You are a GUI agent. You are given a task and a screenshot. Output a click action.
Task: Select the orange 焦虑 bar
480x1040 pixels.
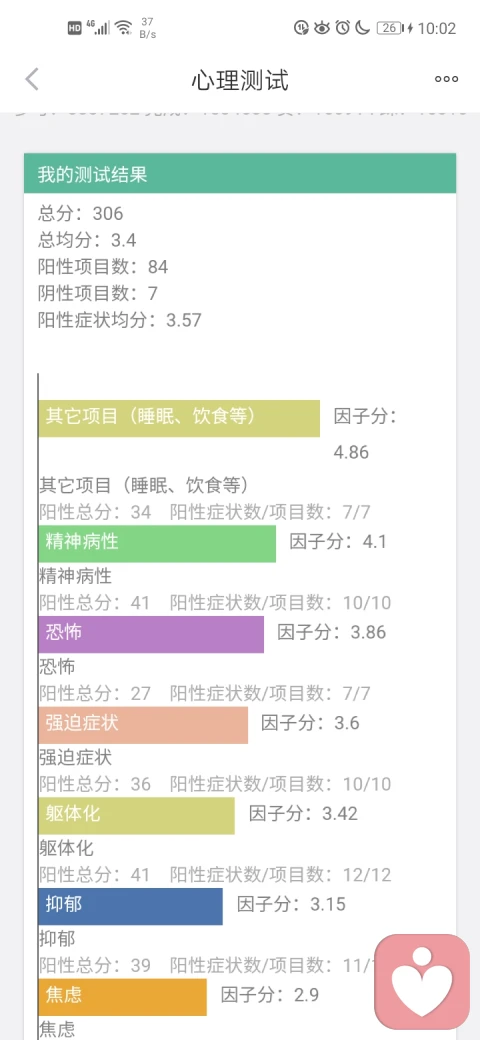(123, 997)
